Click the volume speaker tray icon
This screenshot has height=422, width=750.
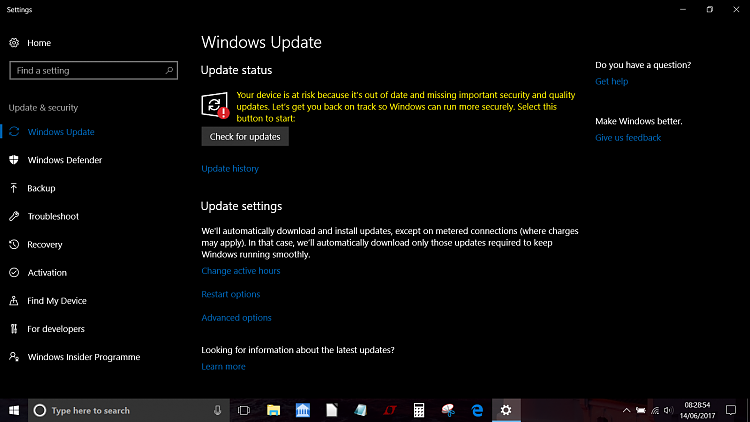(x=669, y=411)
